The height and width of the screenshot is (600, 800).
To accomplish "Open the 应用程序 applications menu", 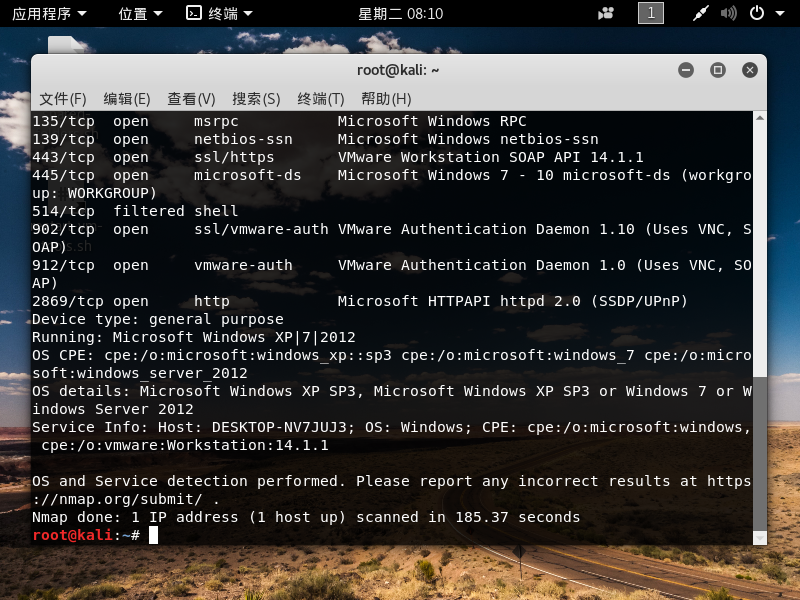I will 49,14.
